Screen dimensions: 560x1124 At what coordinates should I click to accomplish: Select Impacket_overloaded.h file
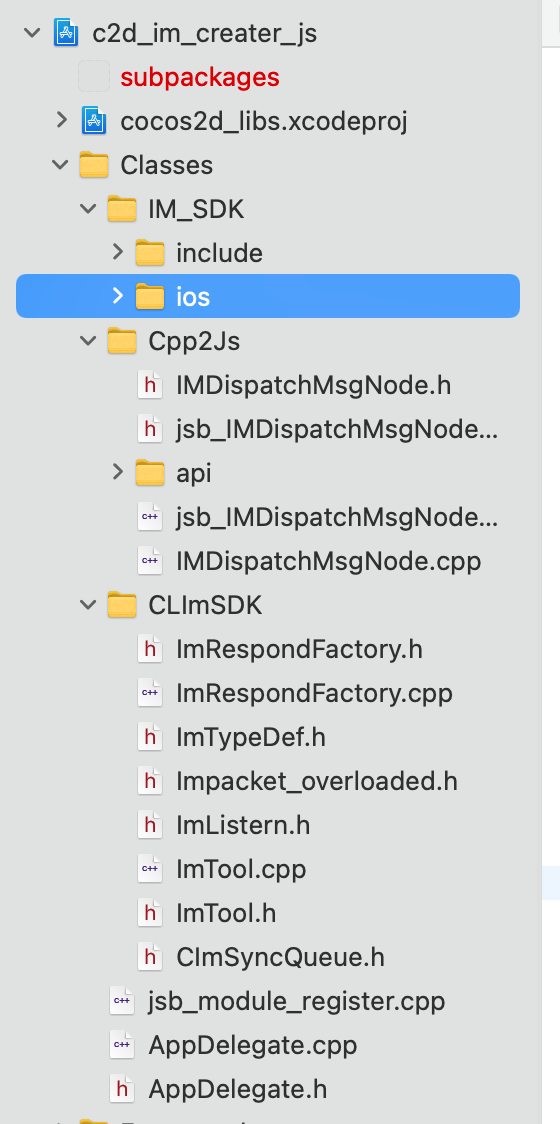pyautogui.click(x=317, y=781)
